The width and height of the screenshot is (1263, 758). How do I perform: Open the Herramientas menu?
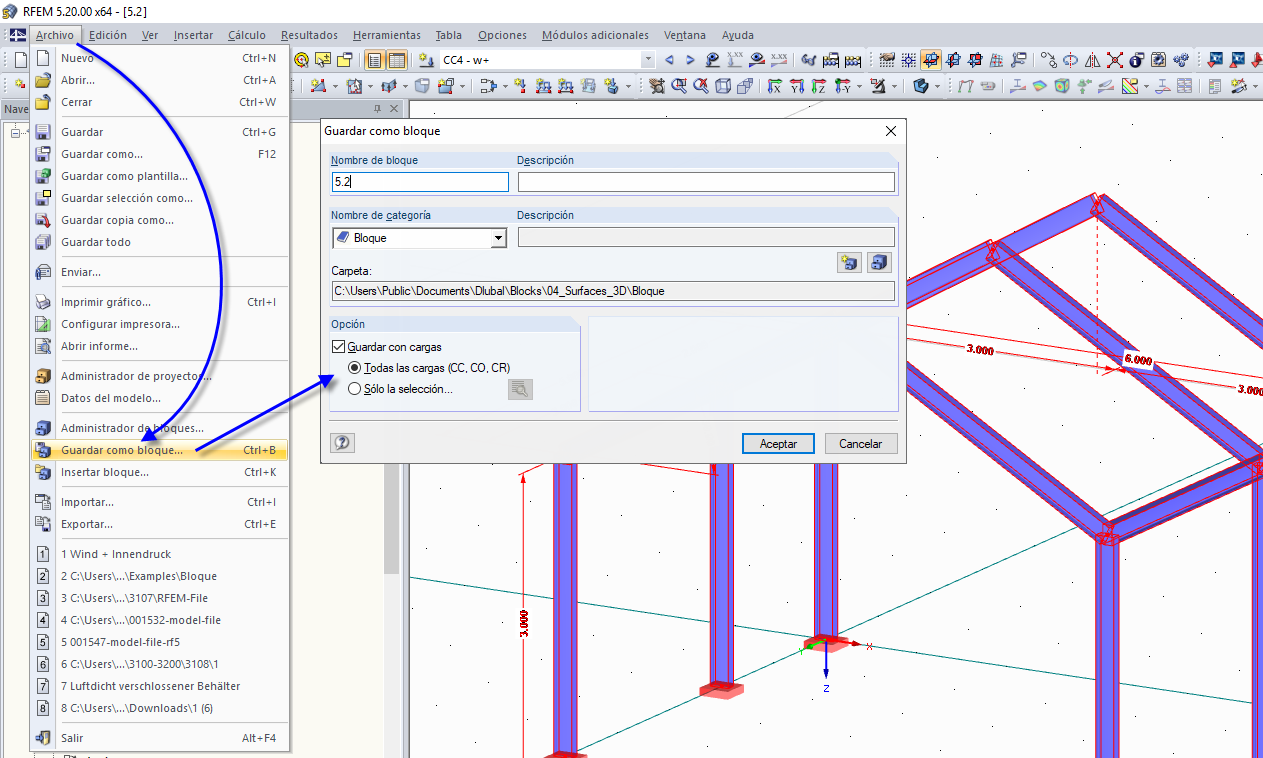[387, 35]
